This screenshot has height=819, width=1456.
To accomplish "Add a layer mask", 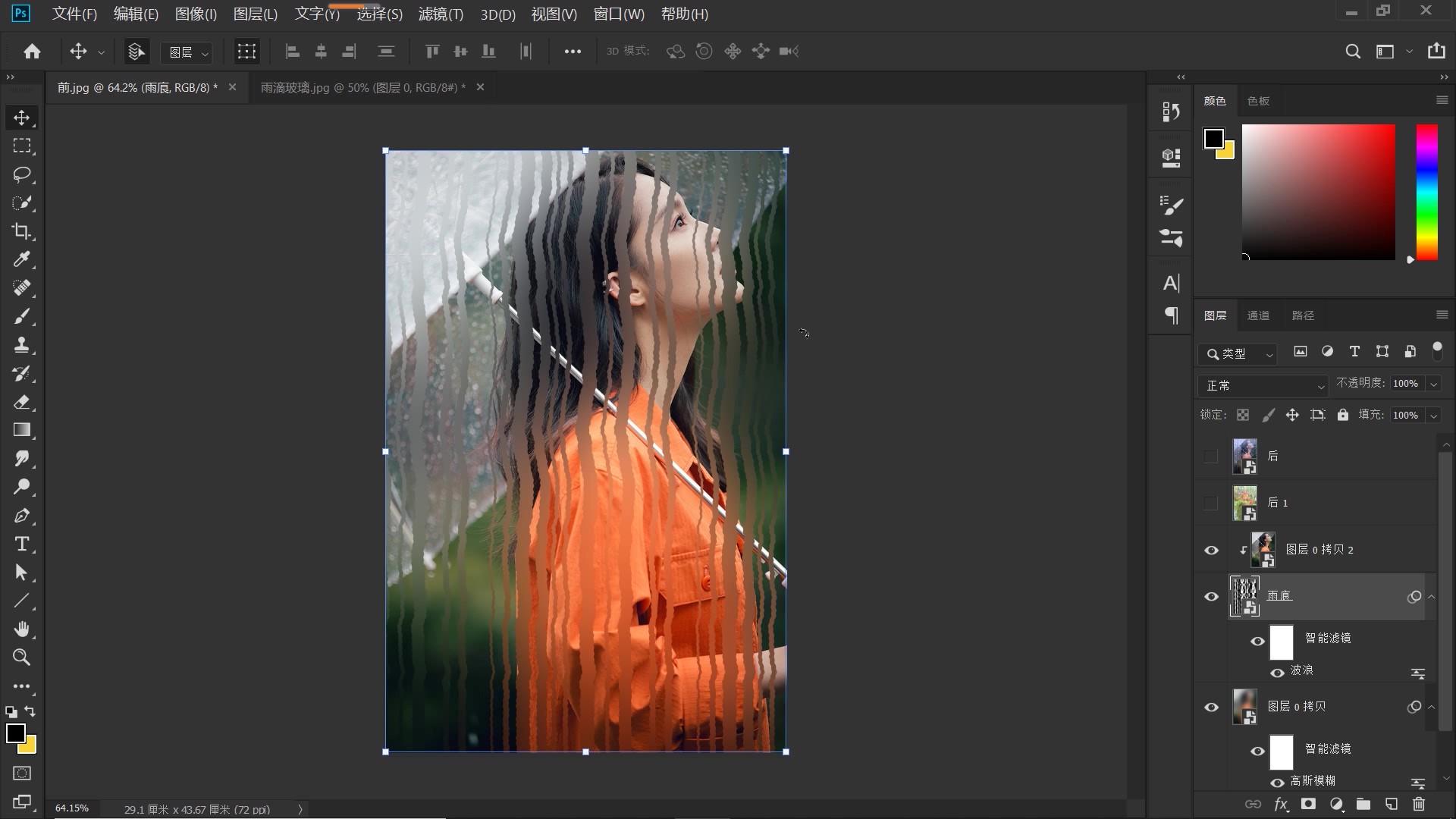I will [x=1308, y=804].
